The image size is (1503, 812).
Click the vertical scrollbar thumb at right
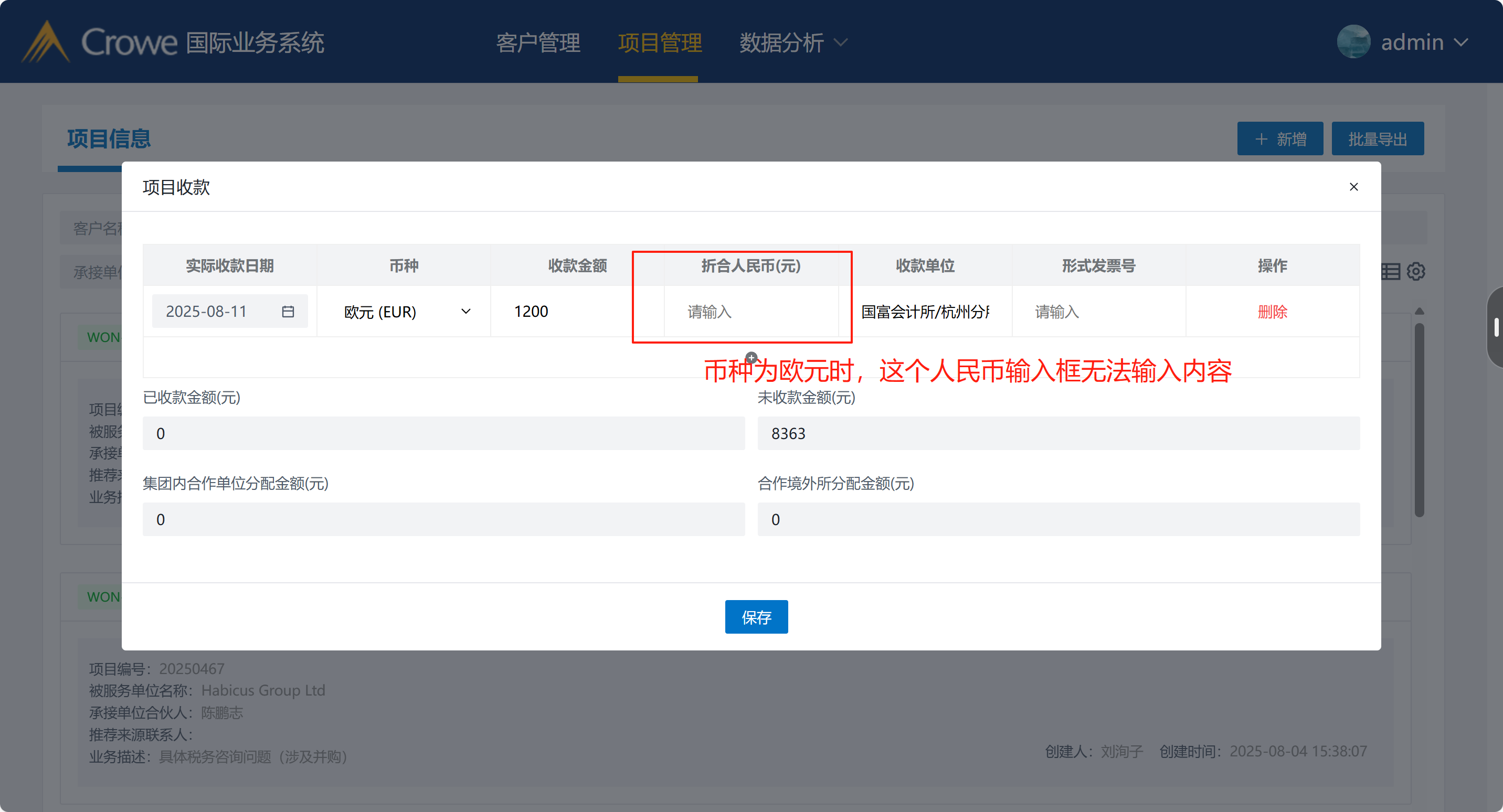click(1420, 420)
